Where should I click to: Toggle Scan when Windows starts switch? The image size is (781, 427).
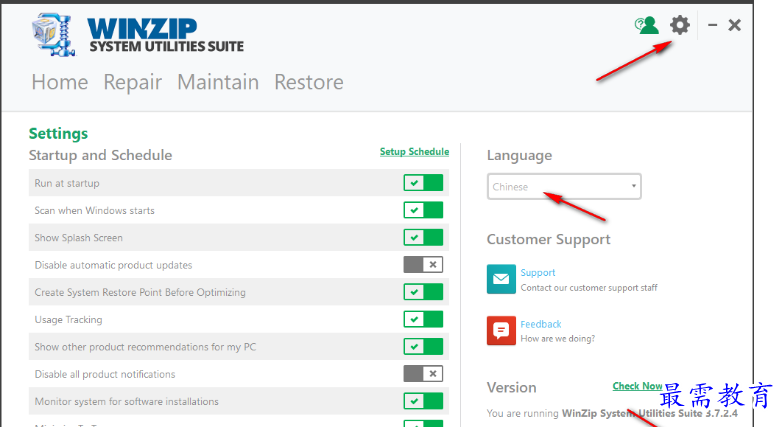coord(423,210)
